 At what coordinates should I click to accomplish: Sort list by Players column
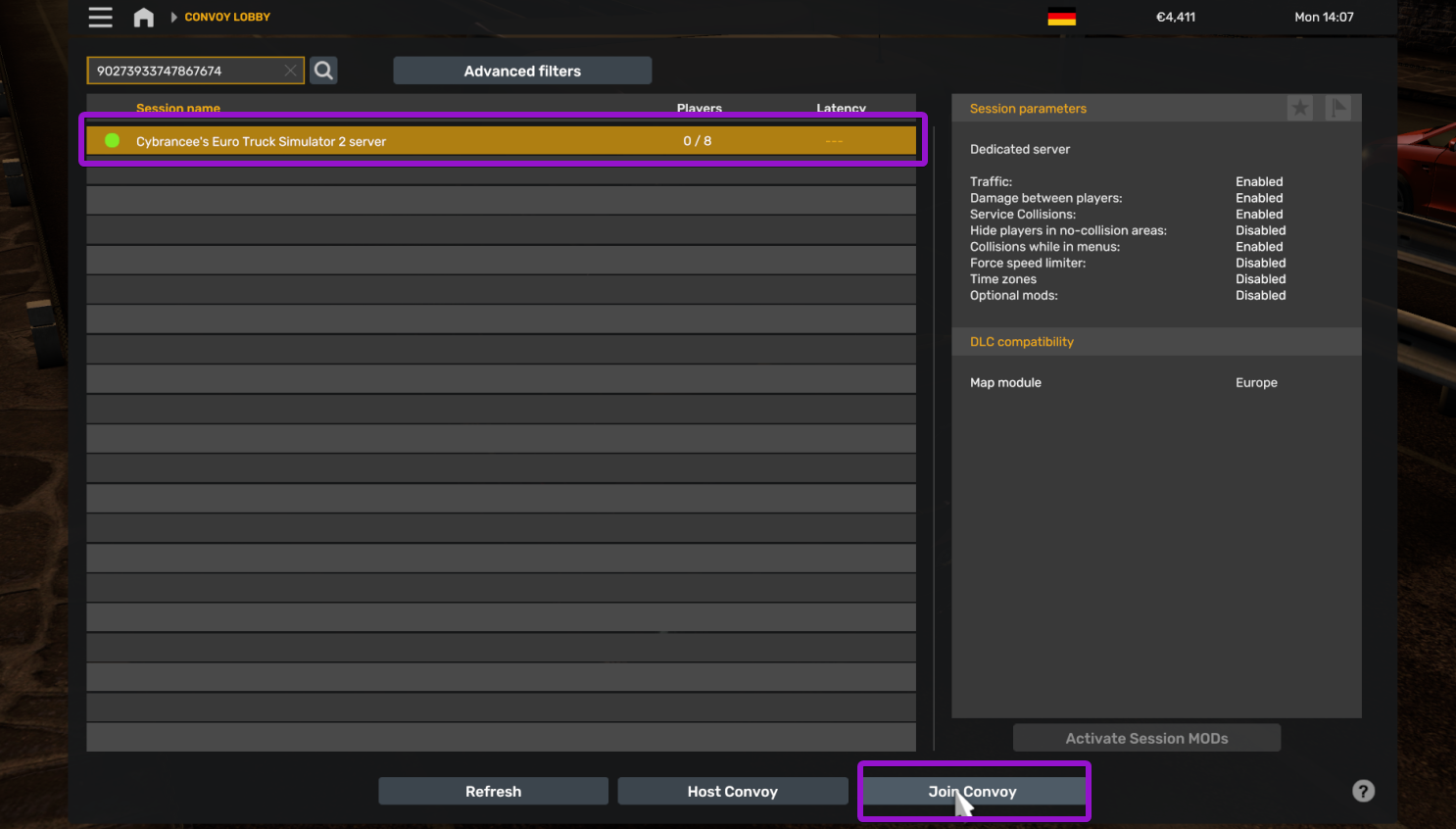pos(700,108)
